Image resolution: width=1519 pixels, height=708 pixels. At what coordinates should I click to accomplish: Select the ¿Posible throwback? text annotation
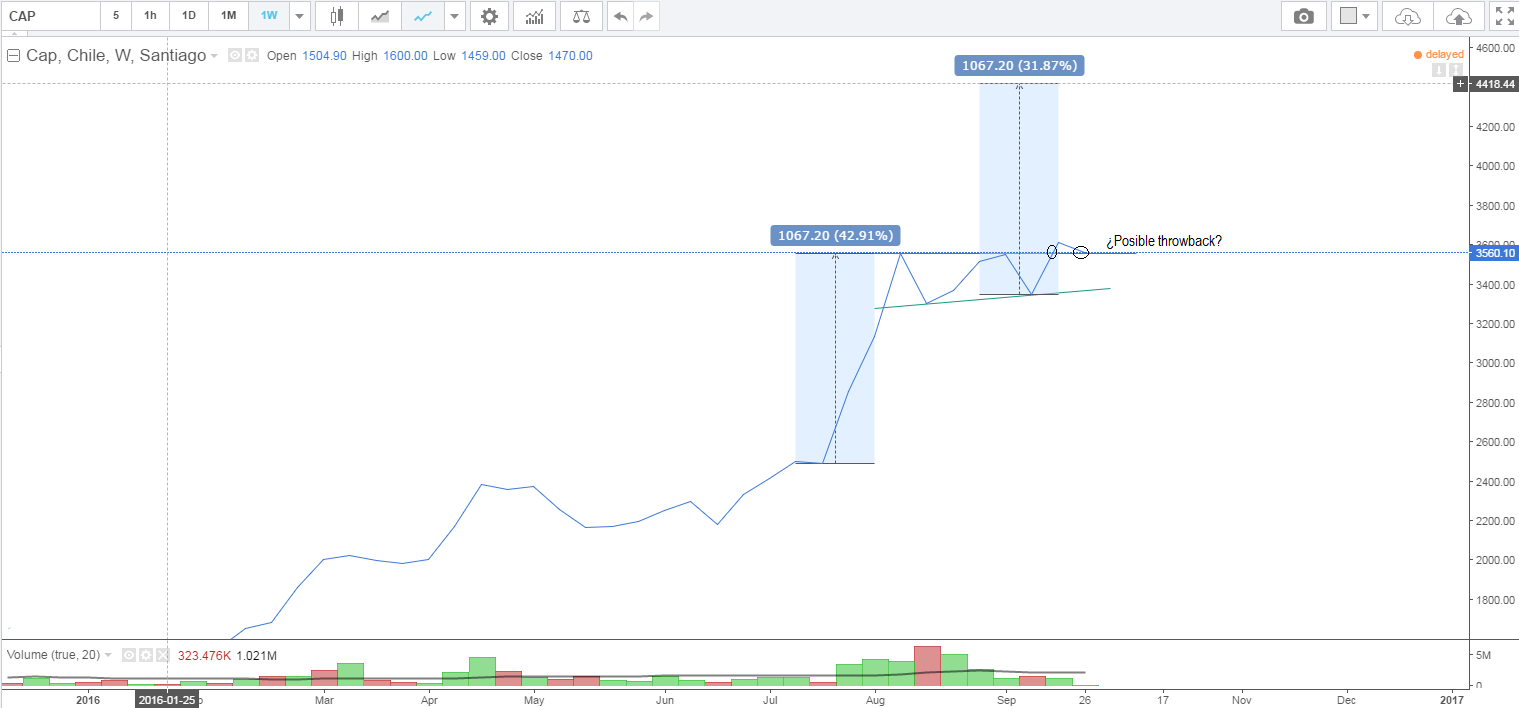[x=1164, y=241]
